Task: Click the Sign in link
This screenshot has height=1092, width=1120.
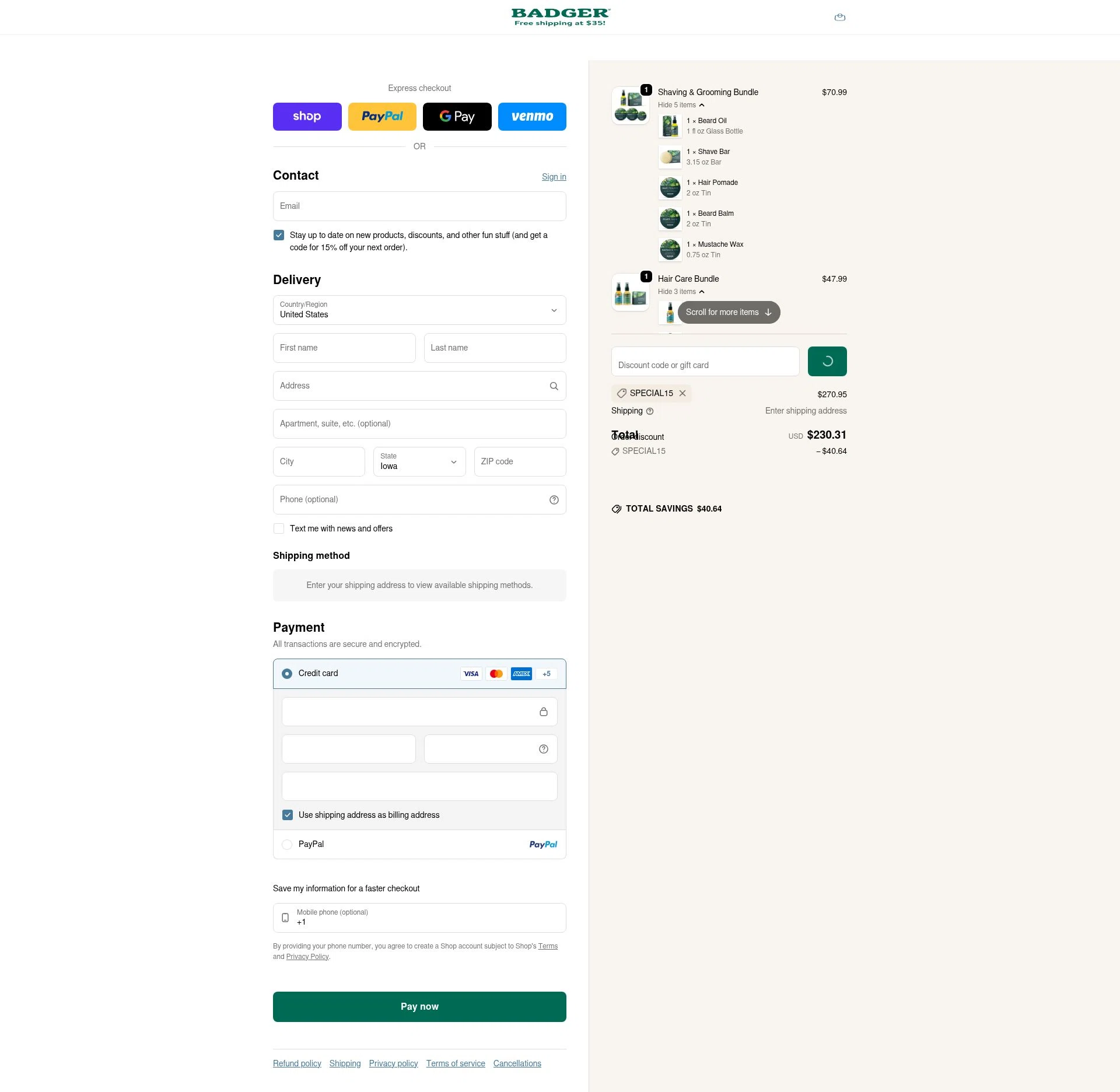Action: click(x=553, y=176)
